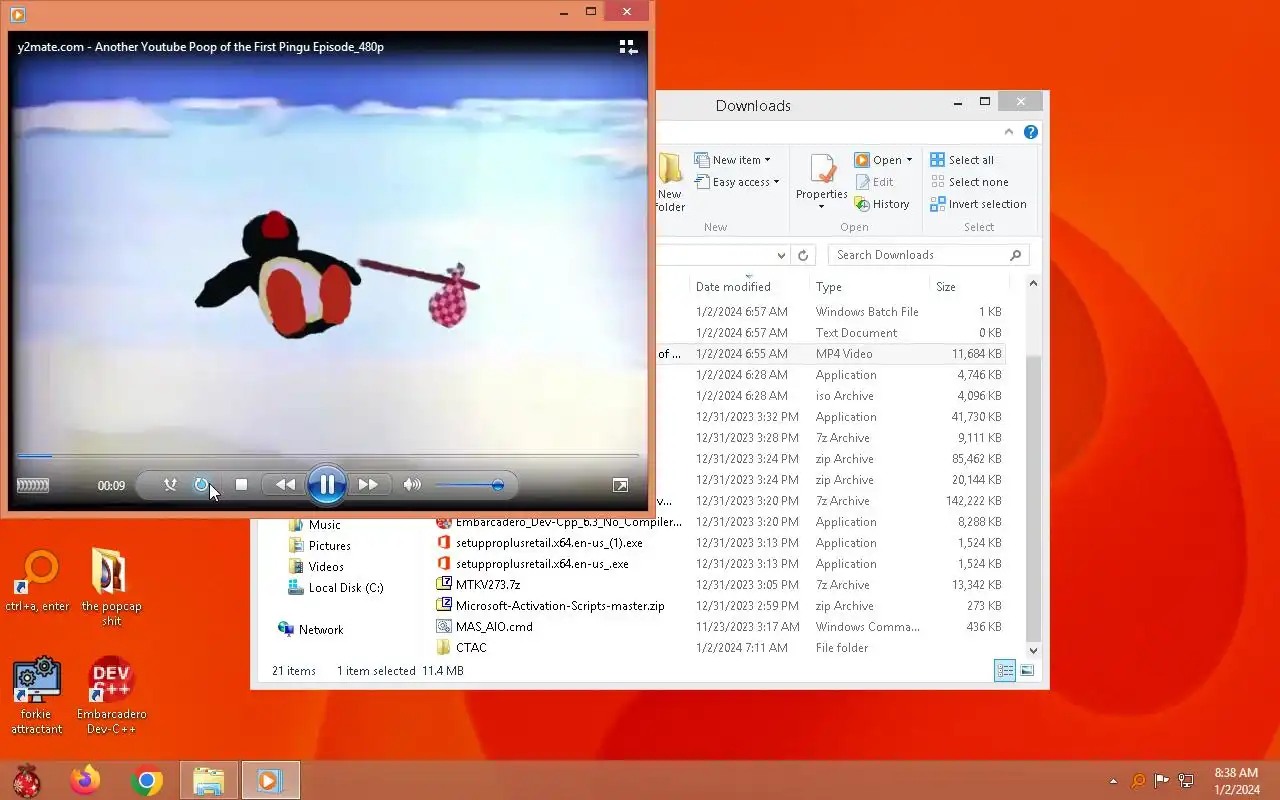Click the media player taskbar button
Viewport: 1280px width, 800px height.
[270, 780]
